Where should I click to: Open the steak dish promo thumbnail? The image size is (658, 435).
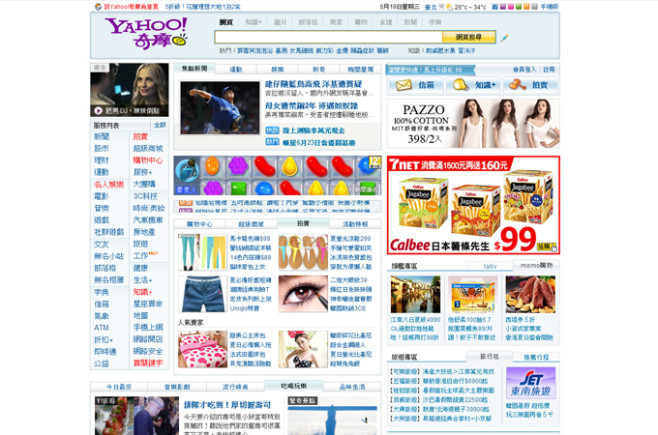pos(530,294)
